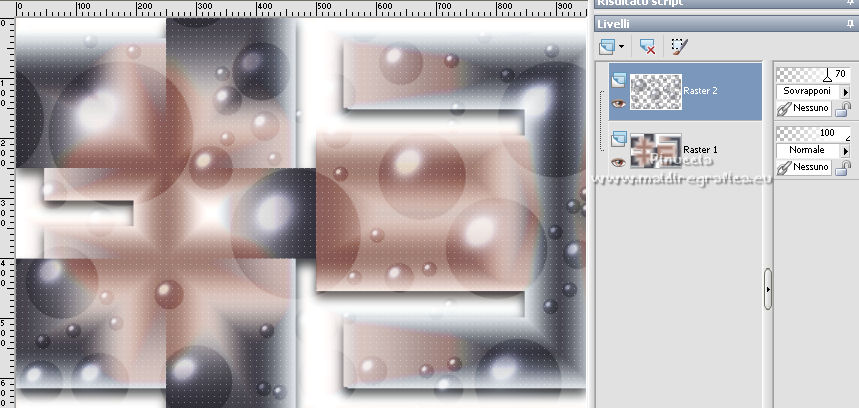859x408 pixels.
Task: Click the Raster 1 layer name
Action: point(700,150)
